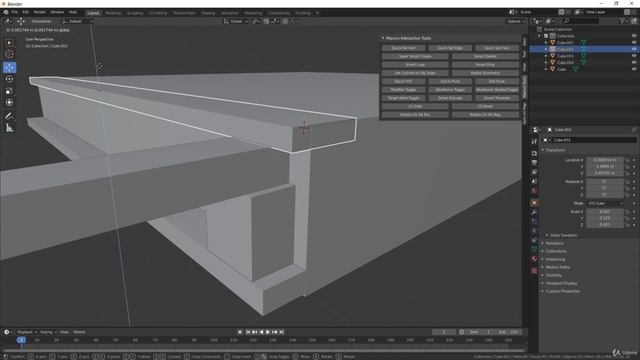Jump to the timeline start frame
This screenshot has height=360, width=640.
pos(248,332)
